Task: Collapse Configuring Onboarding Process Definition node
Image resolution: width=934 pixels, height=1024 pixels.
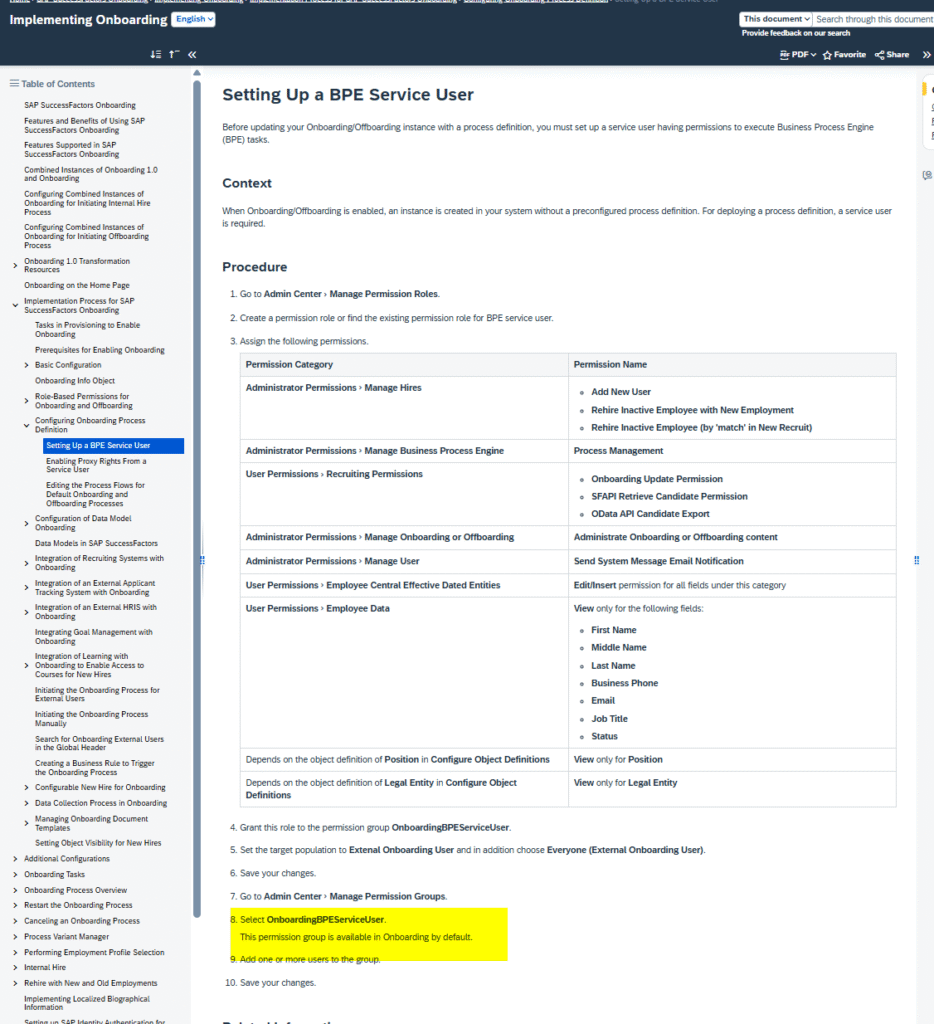Action: tap(27, 425)
